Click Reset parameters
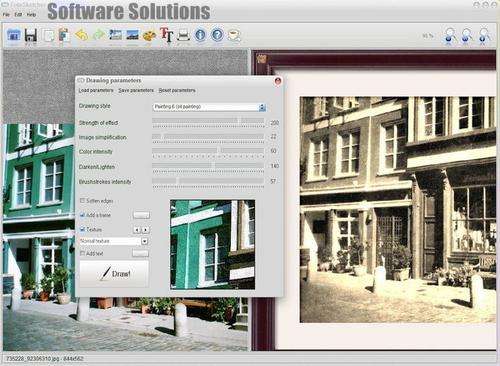This screenshot has width=500, height=366. coord(177,90)
